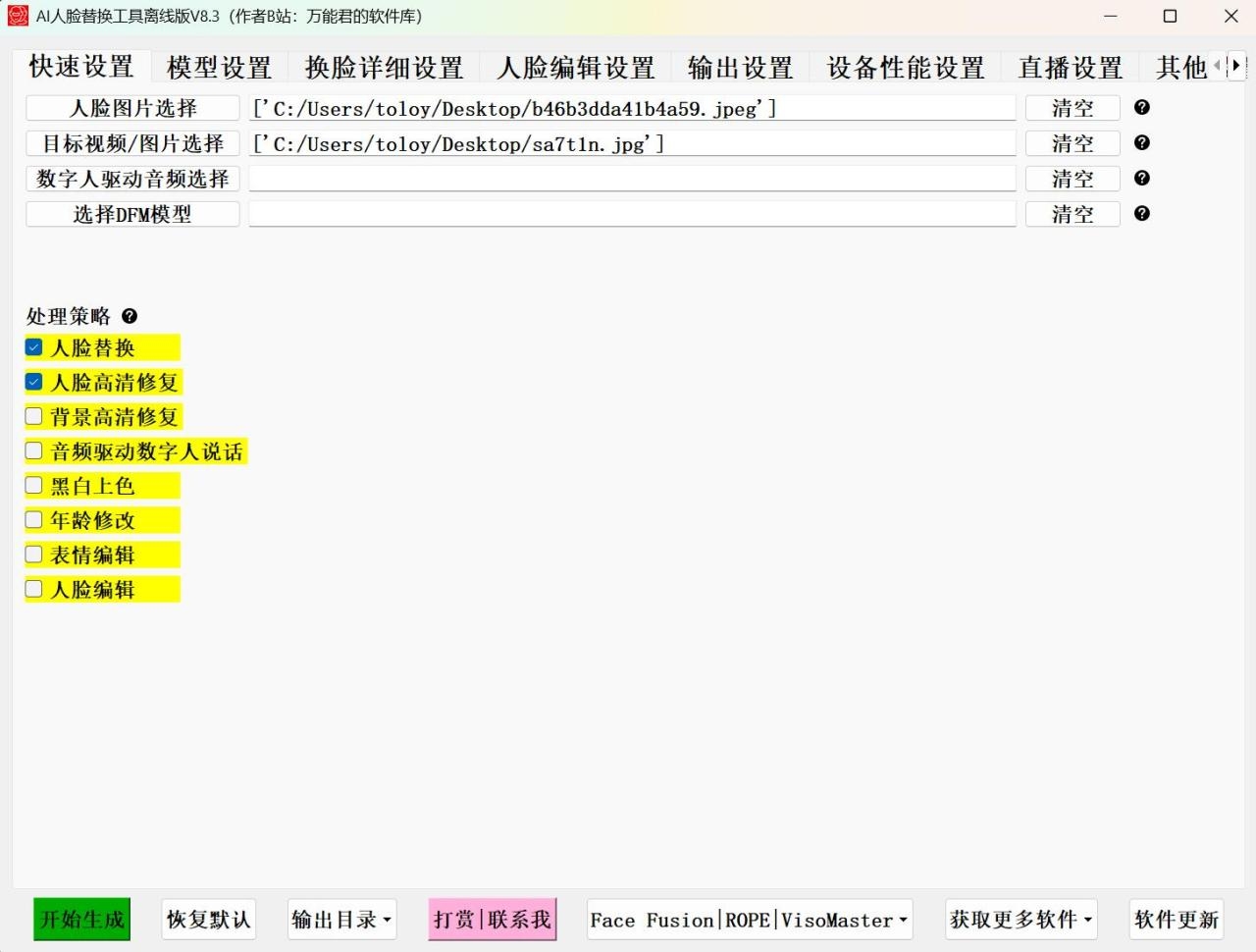Click the 数字人驱动音频选择 button

click(132, 179)
